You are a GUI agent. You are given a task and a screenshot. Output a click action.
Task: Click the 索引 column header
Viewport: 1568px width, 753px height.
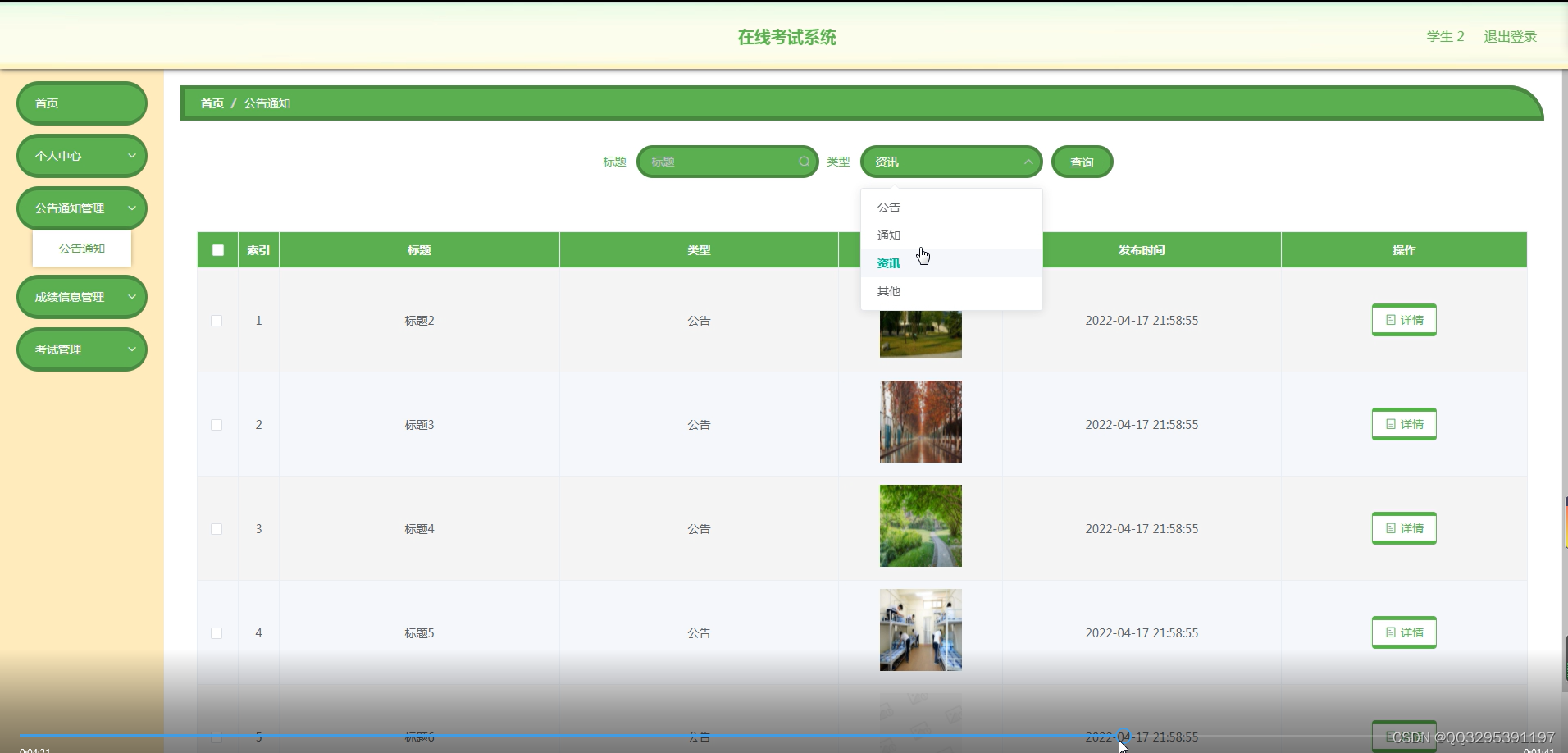pos(258,250)
